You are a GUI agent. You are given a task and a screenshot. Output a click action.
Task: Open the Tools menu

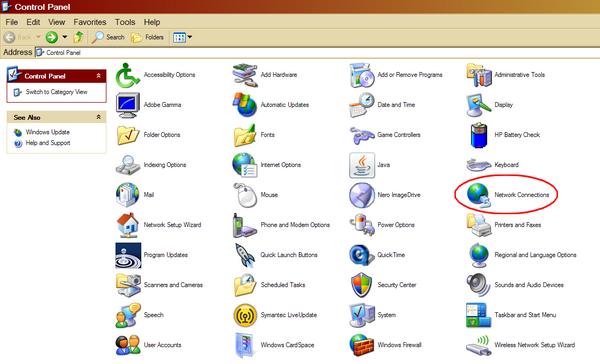[x=125, y=22]
